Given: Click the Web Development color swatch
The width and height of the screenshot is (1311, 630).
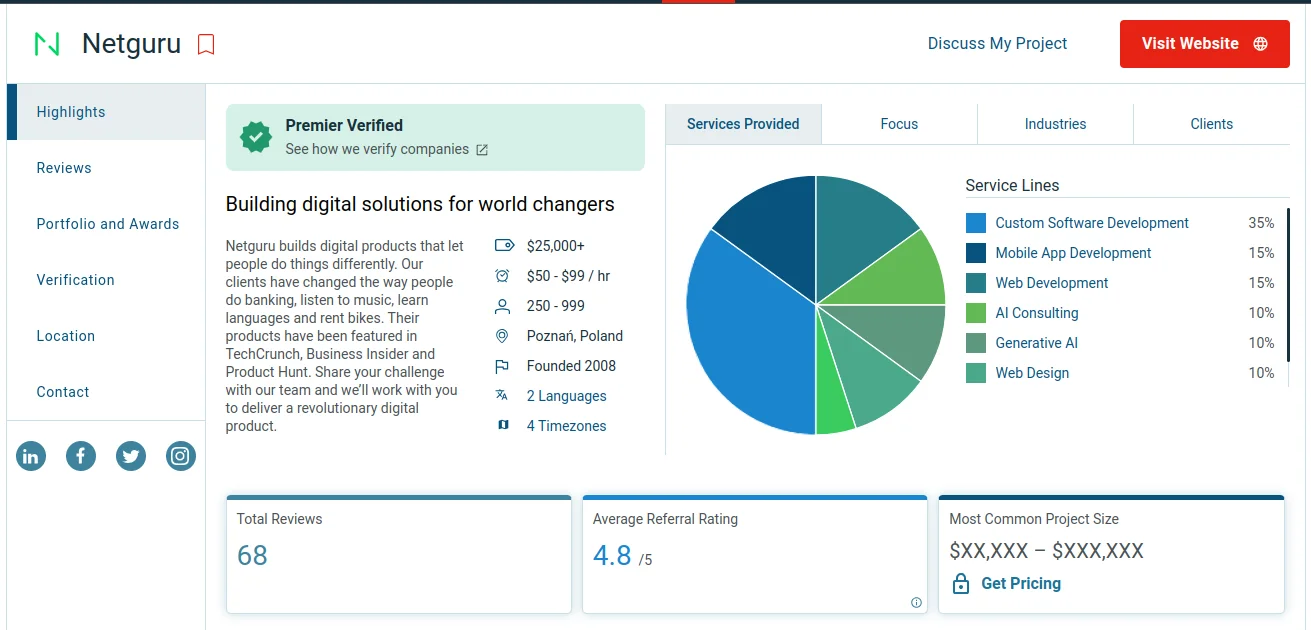Looking at the screenshot, I should click(x=976, y=283).
